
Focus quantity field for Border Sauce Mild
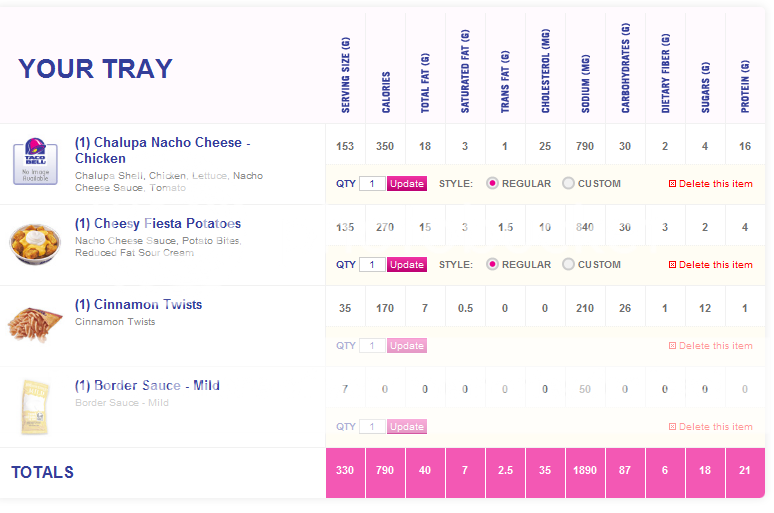372,427
